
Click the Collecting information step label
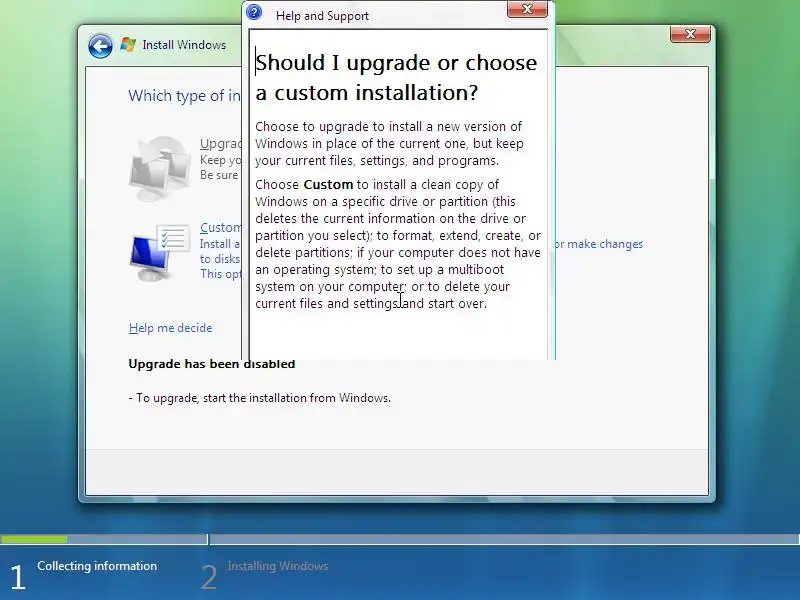point(97,566)
